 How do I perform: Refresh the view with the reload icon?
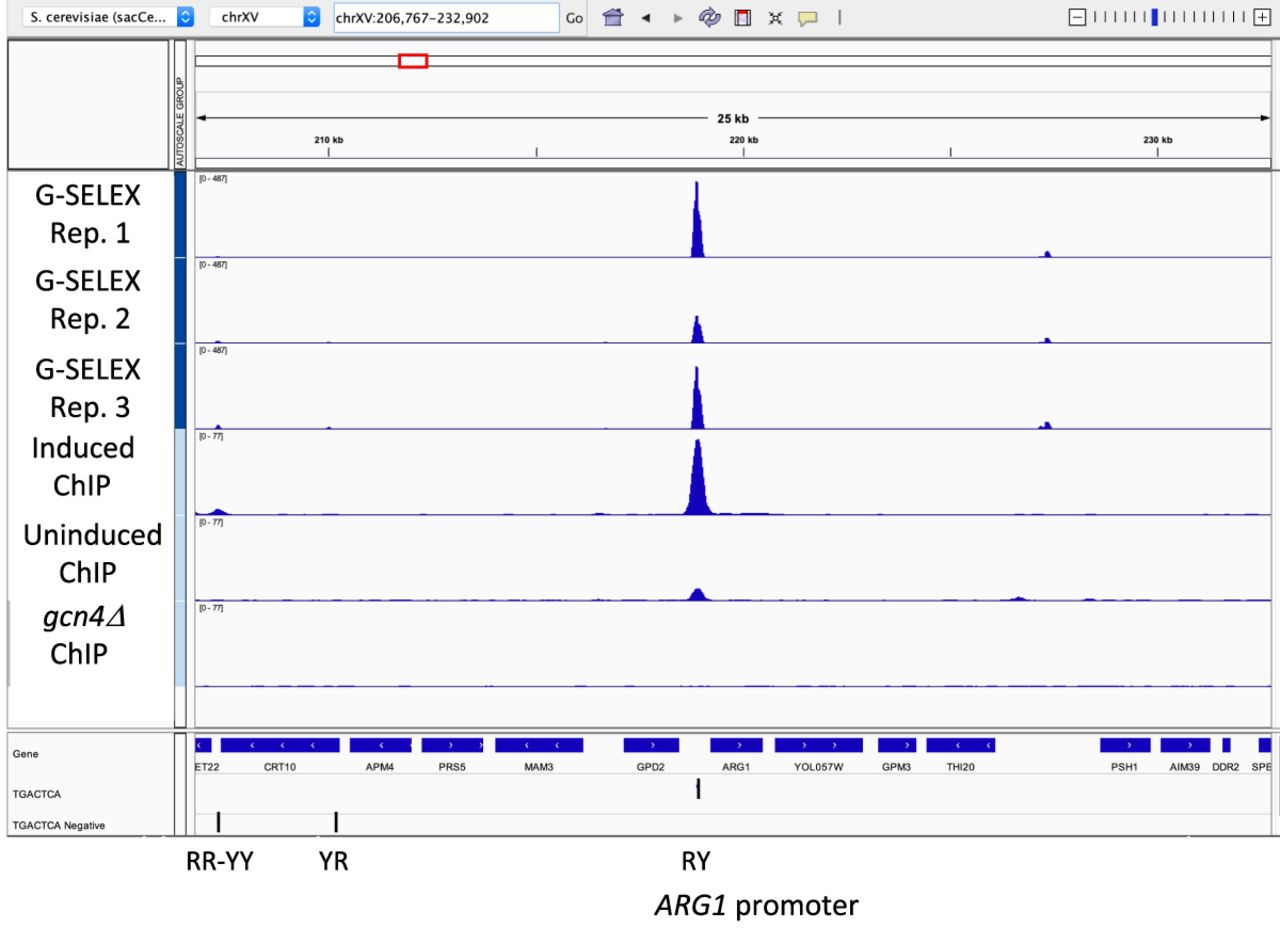click(x=711, y=17)
